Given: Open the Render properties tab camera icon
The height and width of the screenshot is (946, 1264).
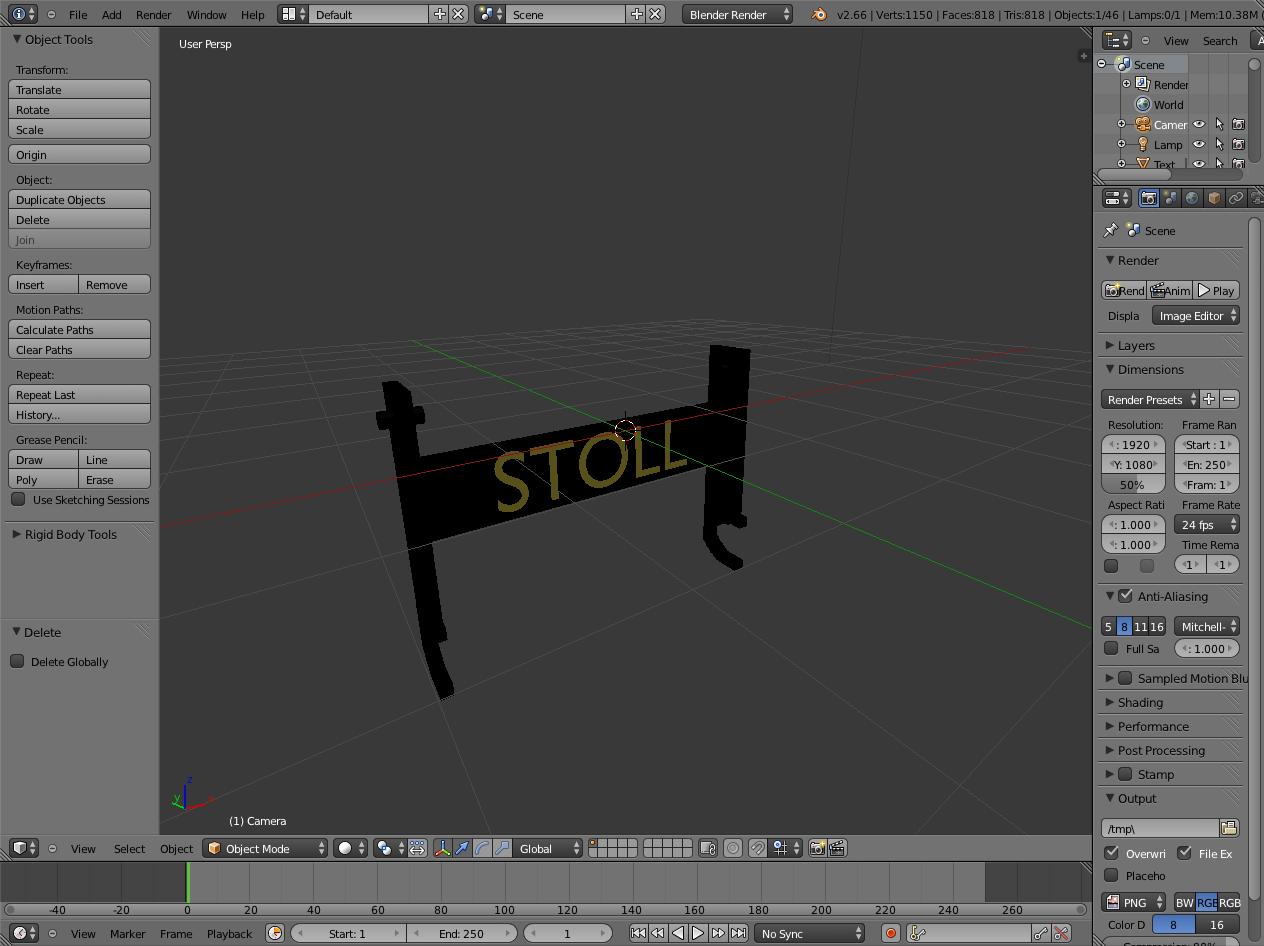Looking at the screenshot, I should click(1148, 198).
